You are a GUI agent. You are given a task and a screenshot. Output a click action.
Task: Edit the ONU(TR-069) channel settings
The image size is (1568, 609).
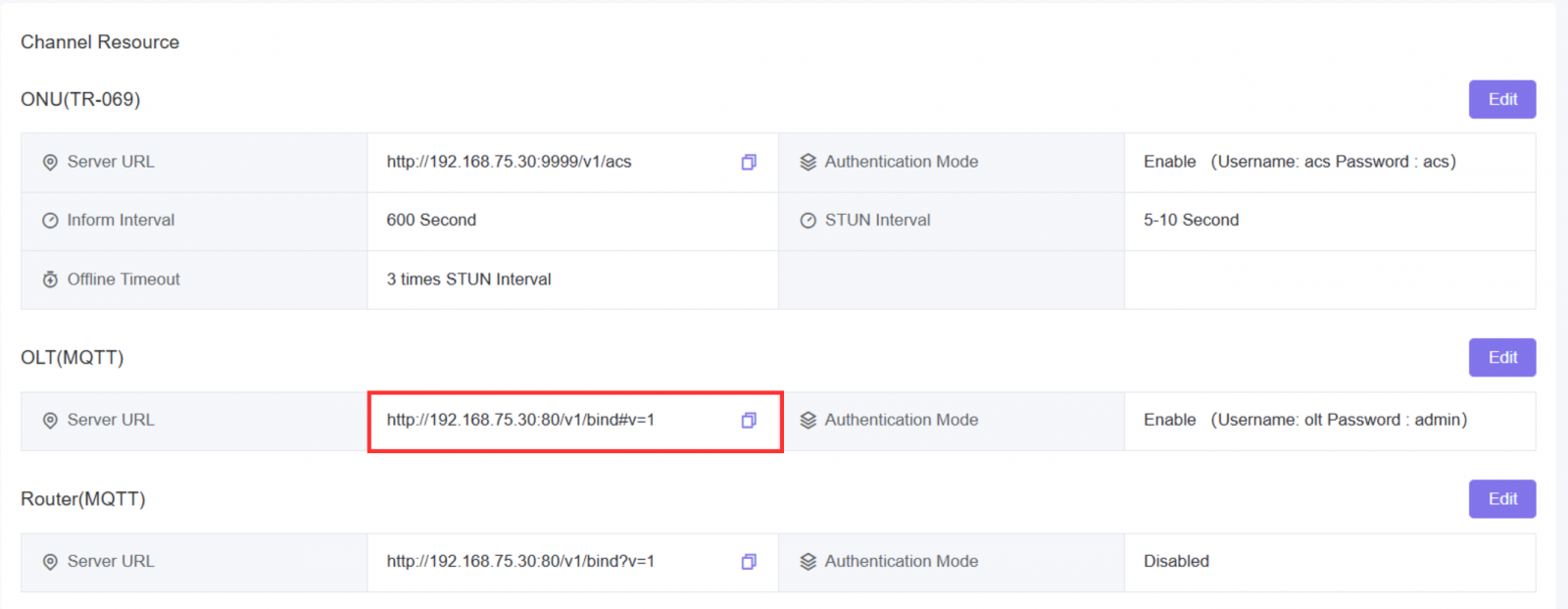click(1501, 98)
